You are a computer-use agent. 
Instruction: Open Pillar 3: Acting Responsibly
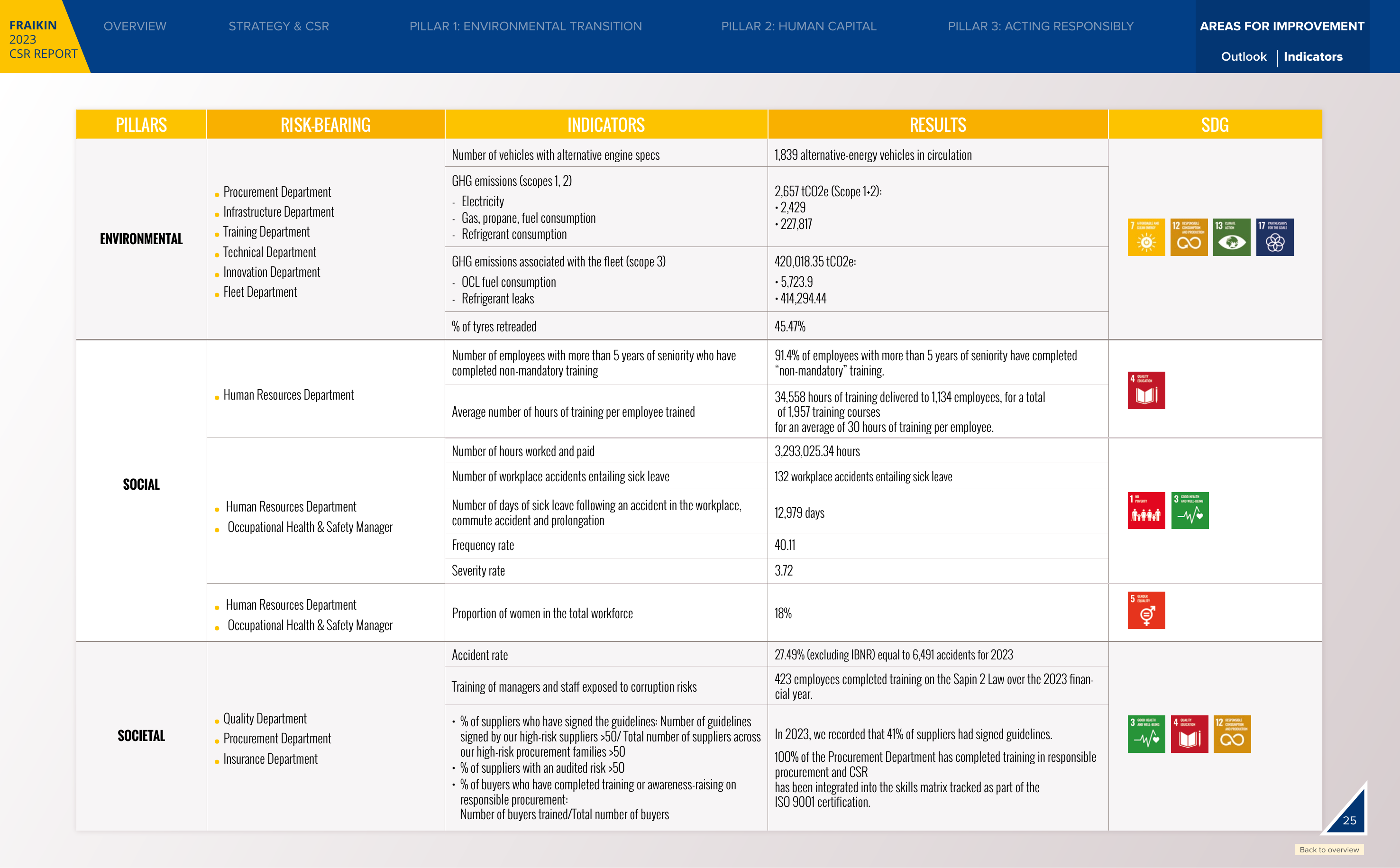(1041, 27)
